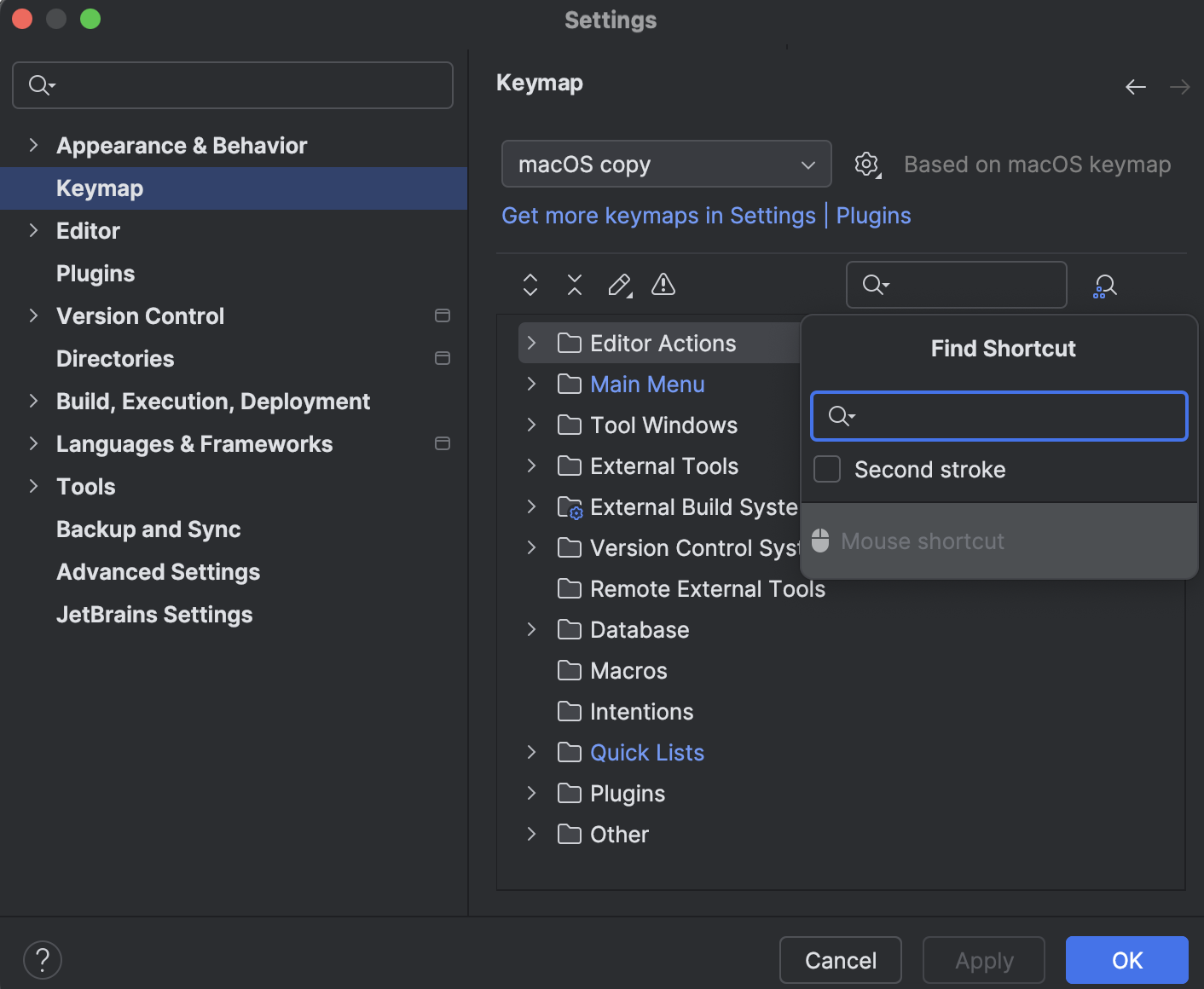The height and width of the screenshot is (989, 1204).
Task: Open the search options magnifier in the sidebar field
Action: 41,85
